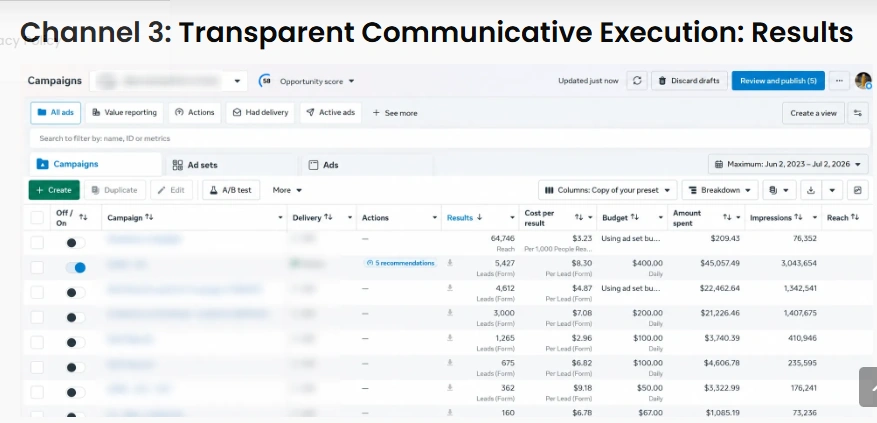Click the Duplicate button

click(x=115, y=190)
